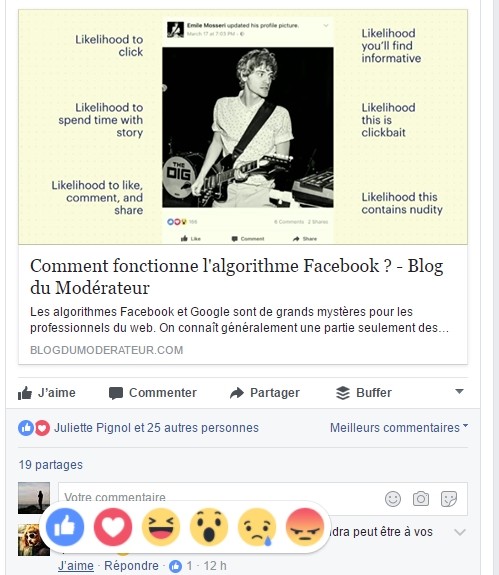The height and width of the screenshot is (575, 499).
Task: Choose the Wow surprised reaction
Action: pos(209,527)
